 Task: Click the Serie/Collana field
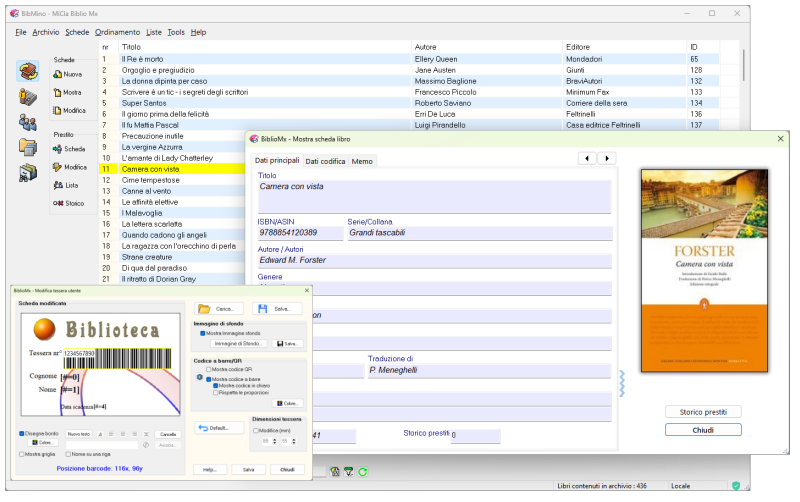[480, 233]
